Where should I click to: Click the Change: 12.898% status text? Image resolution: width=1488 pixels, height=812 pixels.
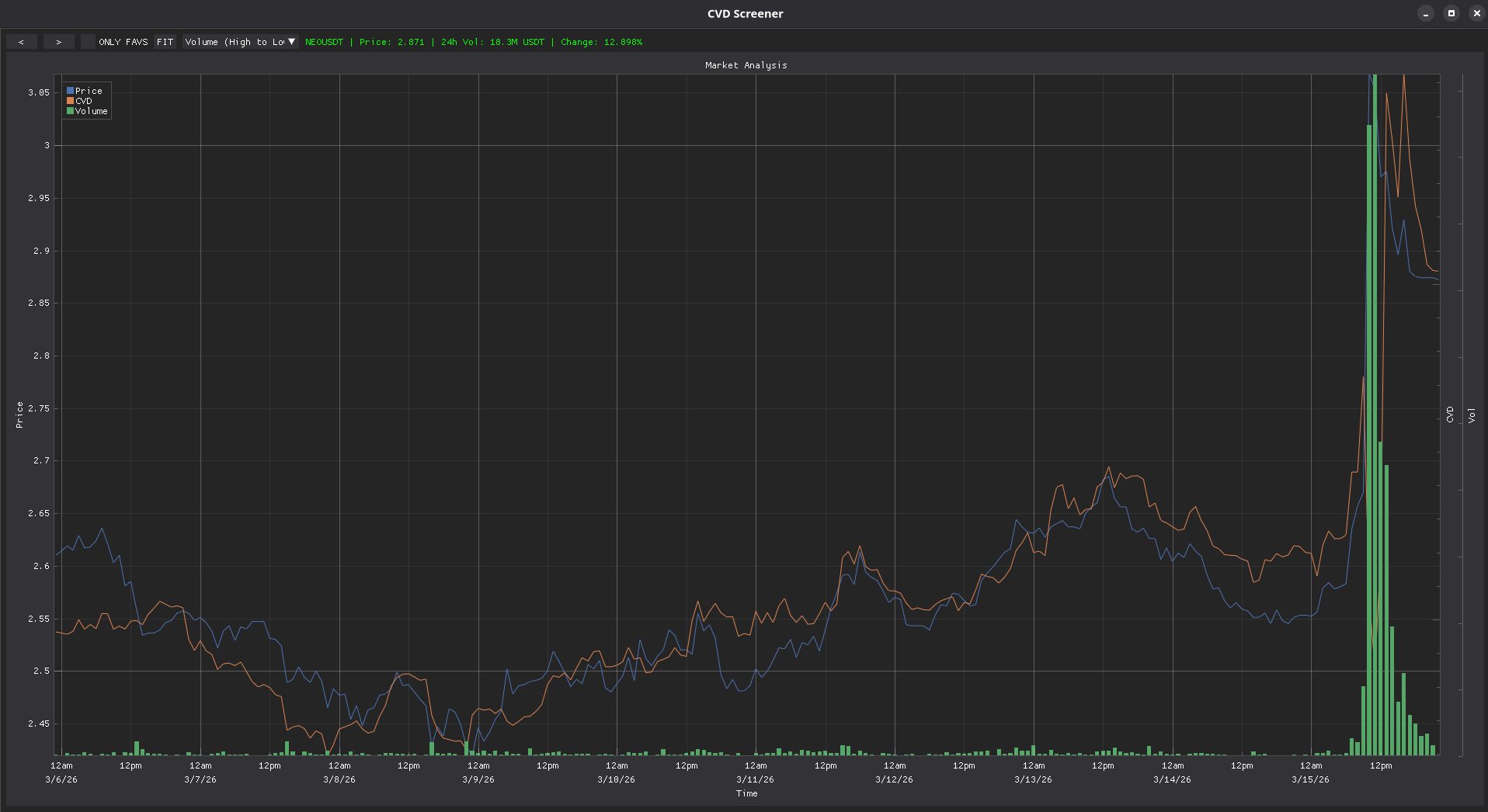(x=601, y=42)
